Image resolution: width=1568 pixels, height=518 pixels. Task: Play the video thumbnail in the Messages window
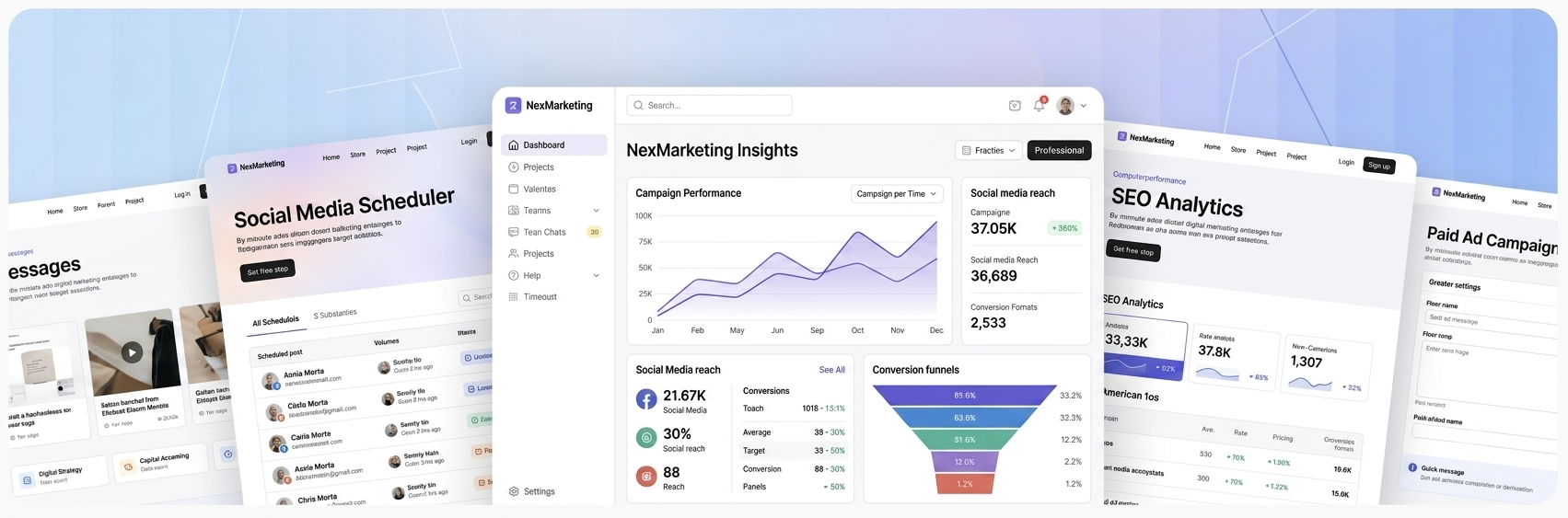(x=133, y=351)
